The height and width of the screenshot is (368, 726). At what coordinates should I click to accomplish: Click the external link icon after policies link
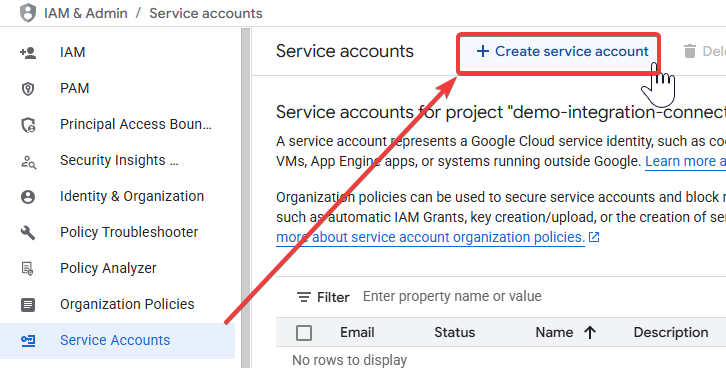(x=594, y=237)
